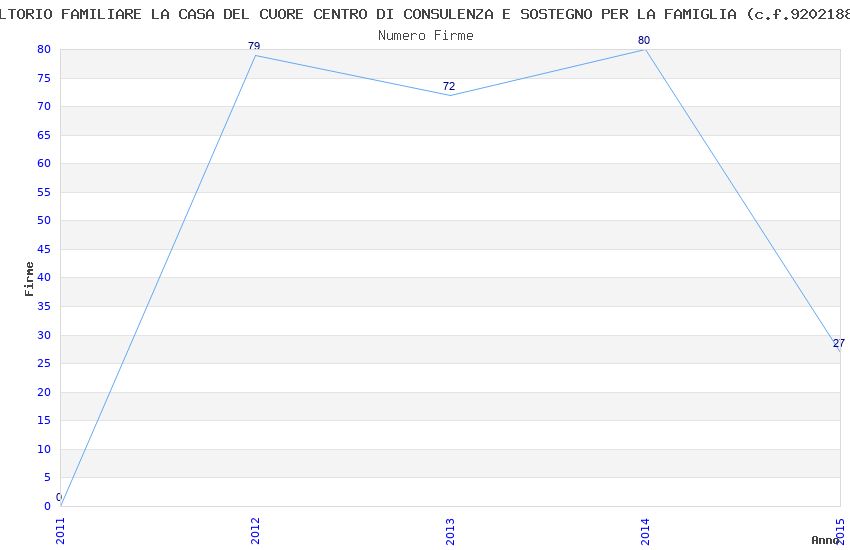Click the y-axis tick value 70
850x550 pixels.
(44, 106)
